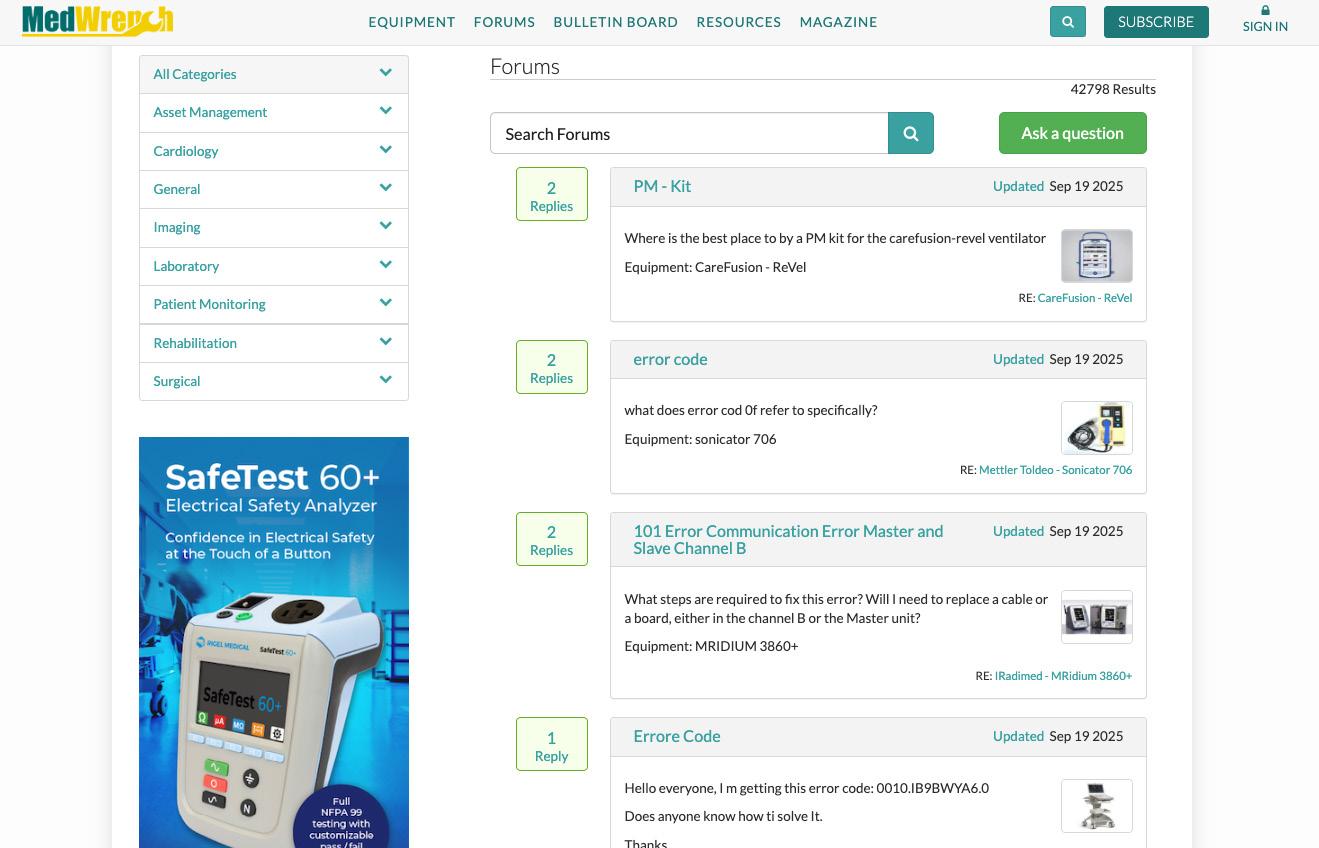Click the Subscribe button
1319x848 pixels.
pos(1156,22)
